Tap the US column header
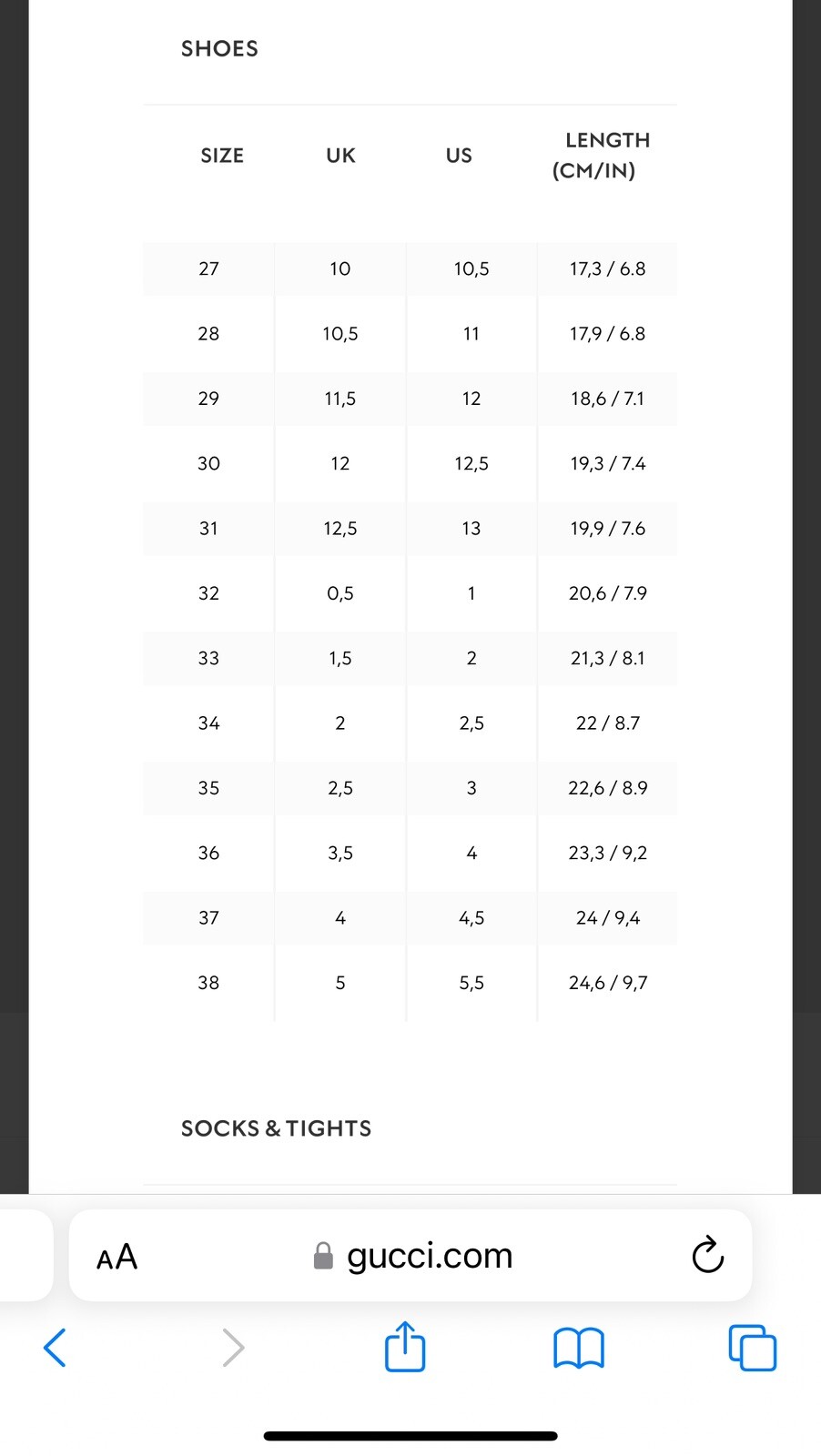The width and height of the screenshot is (821, 1456). (459, 156)
